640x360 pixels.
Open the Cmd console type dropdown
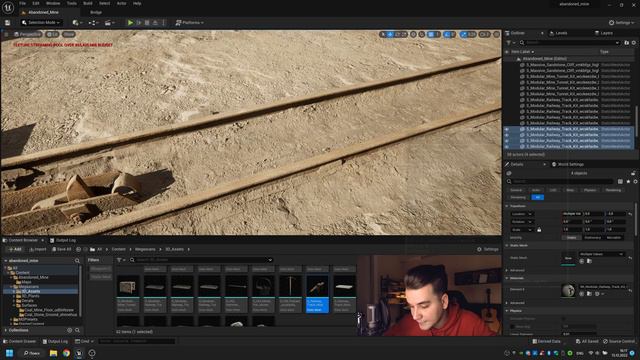tap(84, 341)
